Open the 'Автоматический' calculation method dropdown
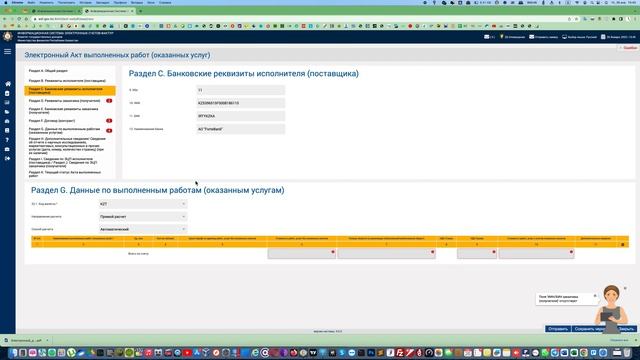The height and width of the screenshot is (360, 640). click(x=143, y=229)
